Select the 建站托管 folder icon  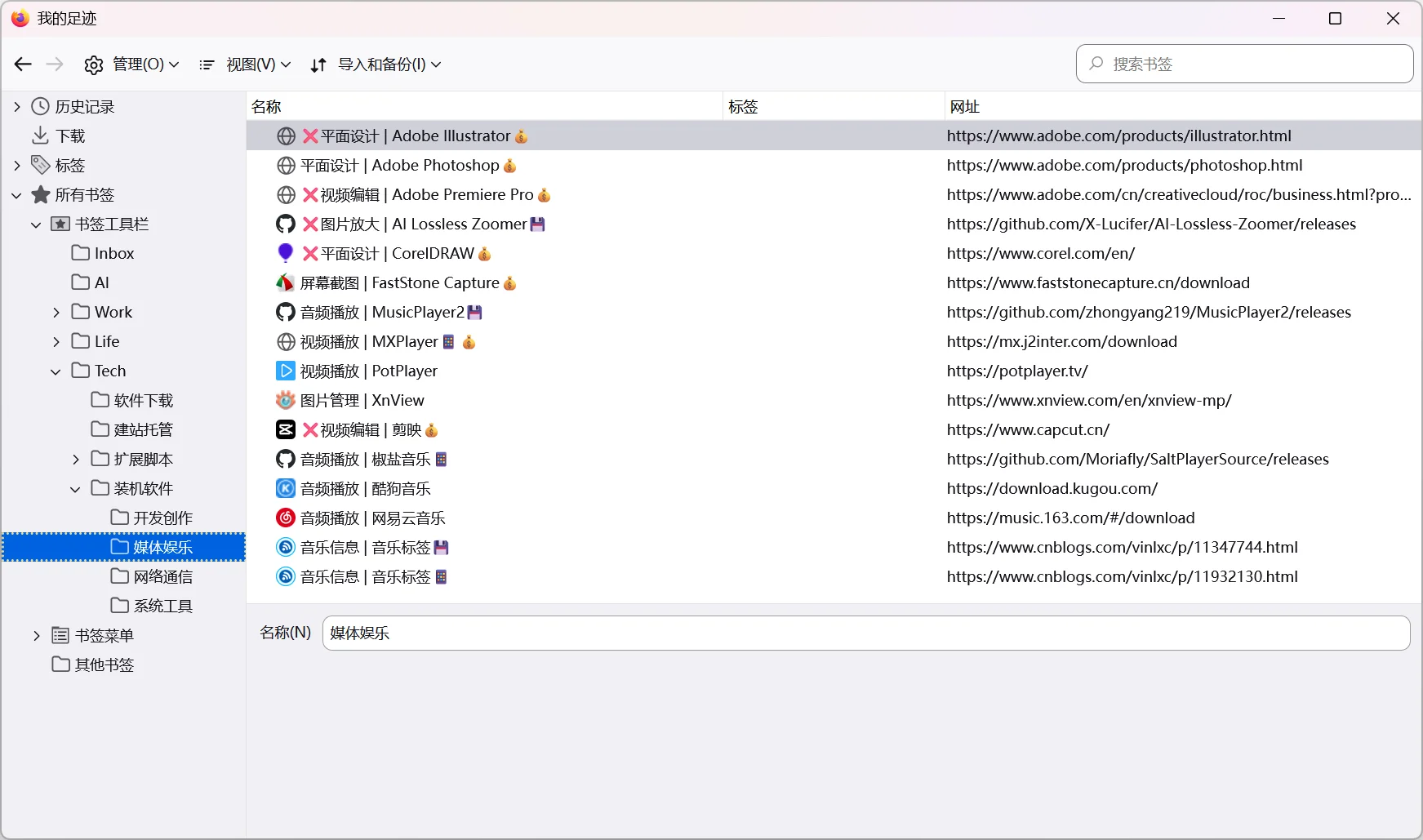pos(100,429)
